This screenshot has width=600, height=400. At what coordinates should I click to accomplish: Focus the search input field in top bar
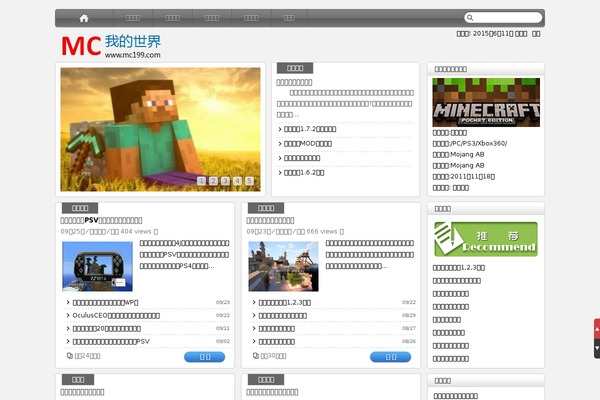pyautogui.click(x=503, y=18)
